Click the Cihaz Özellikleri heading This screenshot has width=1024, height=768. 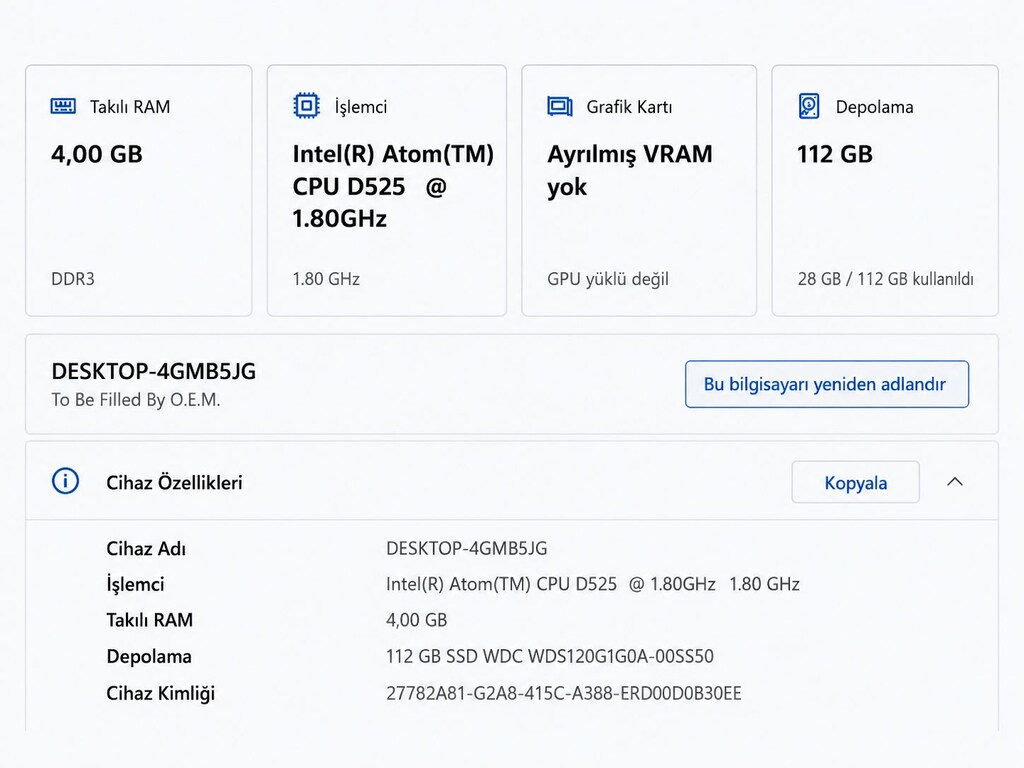[x=174, y=483]
